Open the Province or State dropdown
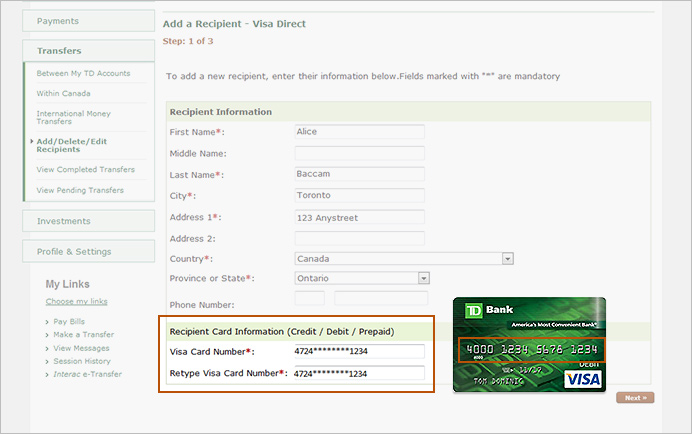The image size is (692, 434). click(x=362, y=278)
